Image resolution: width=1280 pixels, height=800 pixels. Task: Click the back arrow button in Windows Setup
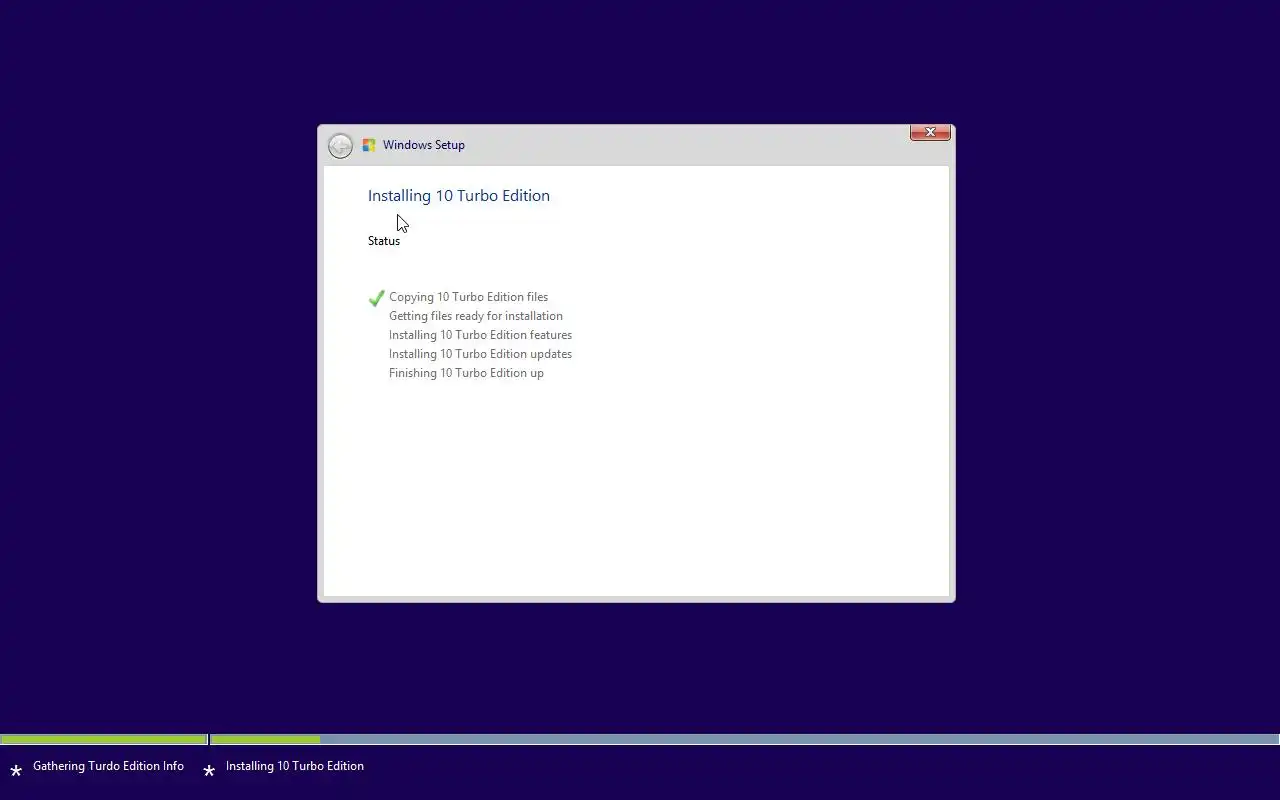click(340, 146)
